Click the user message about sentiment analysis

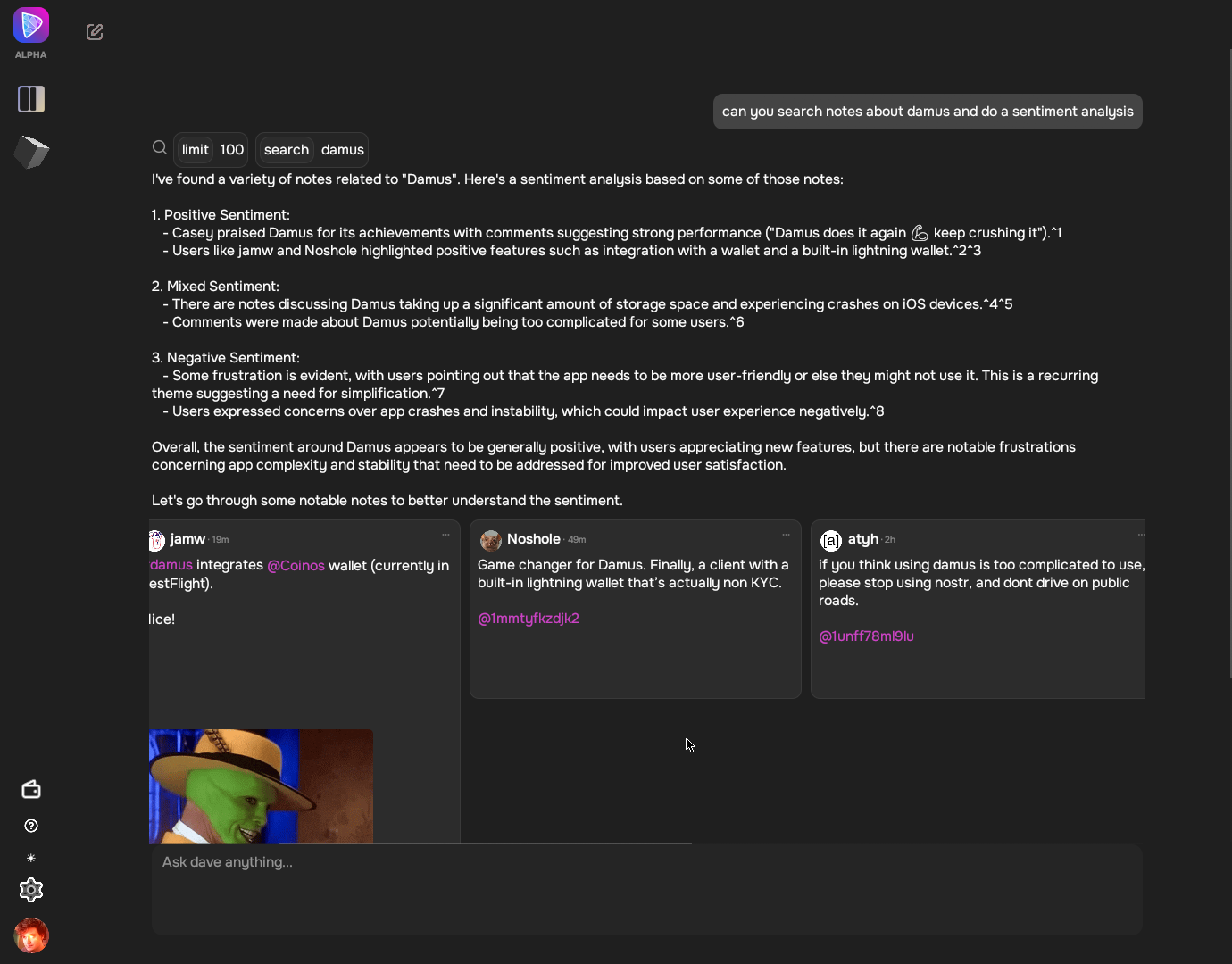(928, 112)
